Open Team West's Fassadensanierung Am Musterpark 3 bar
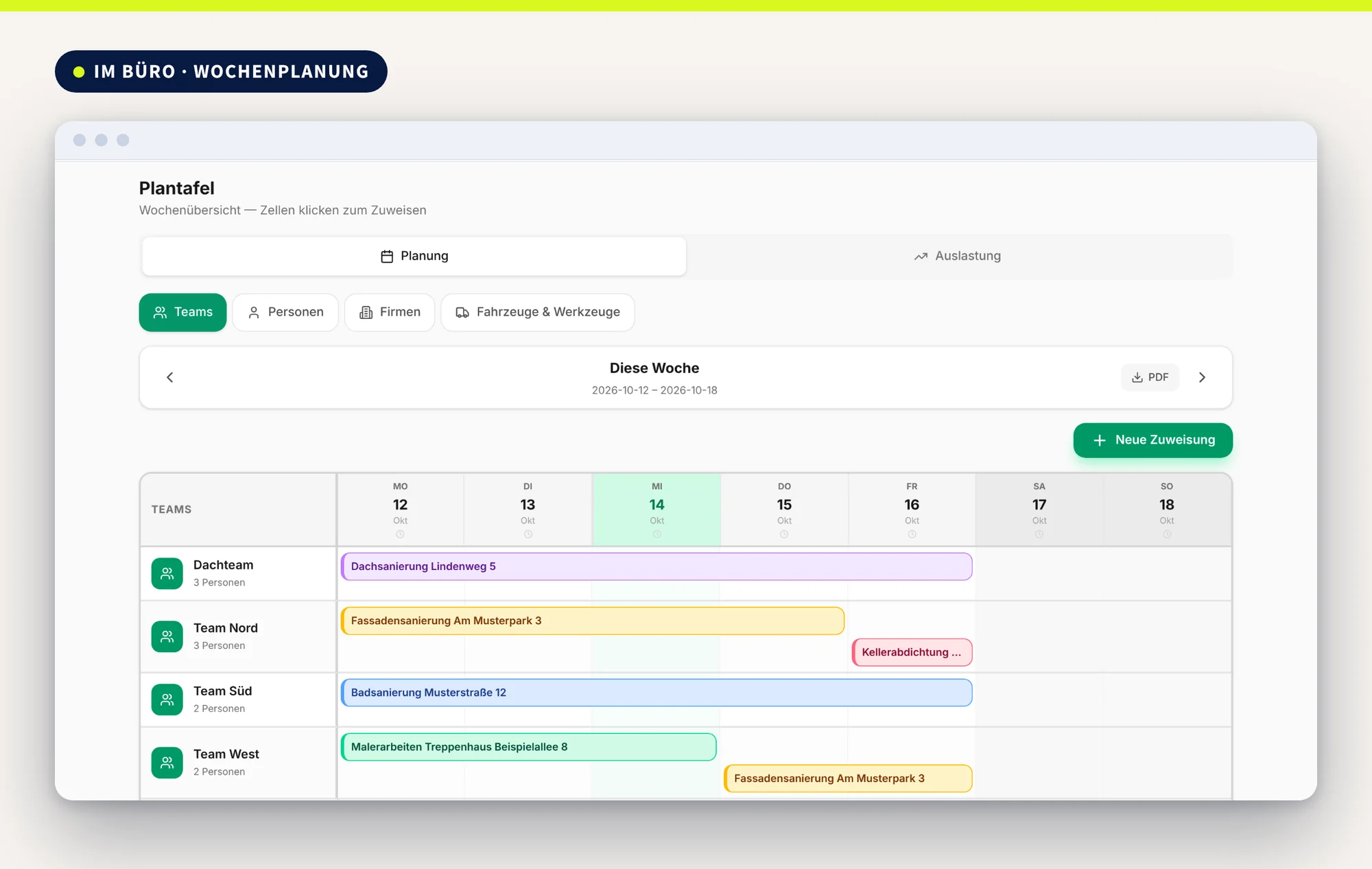 (x=848, y=778)
